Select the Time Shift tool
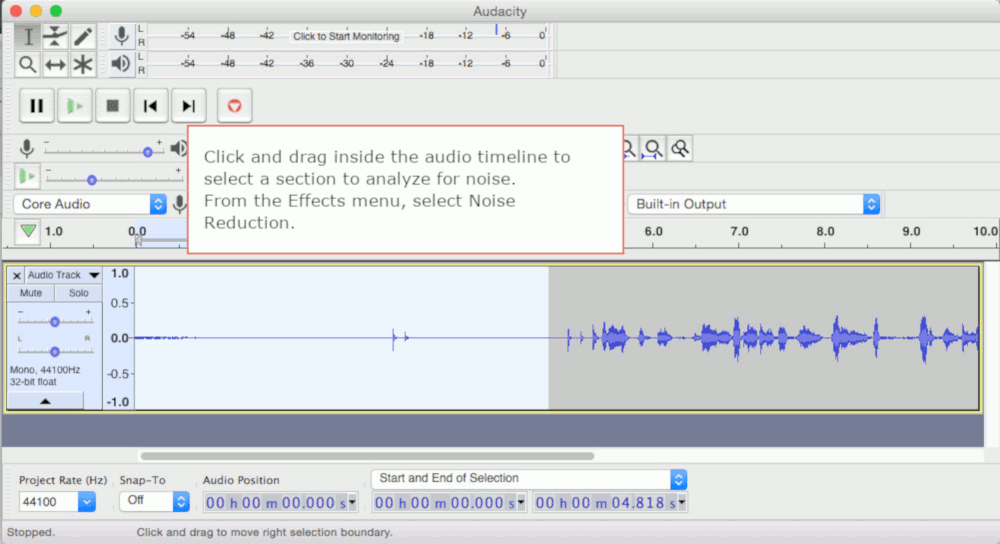 tap(55, 64)
